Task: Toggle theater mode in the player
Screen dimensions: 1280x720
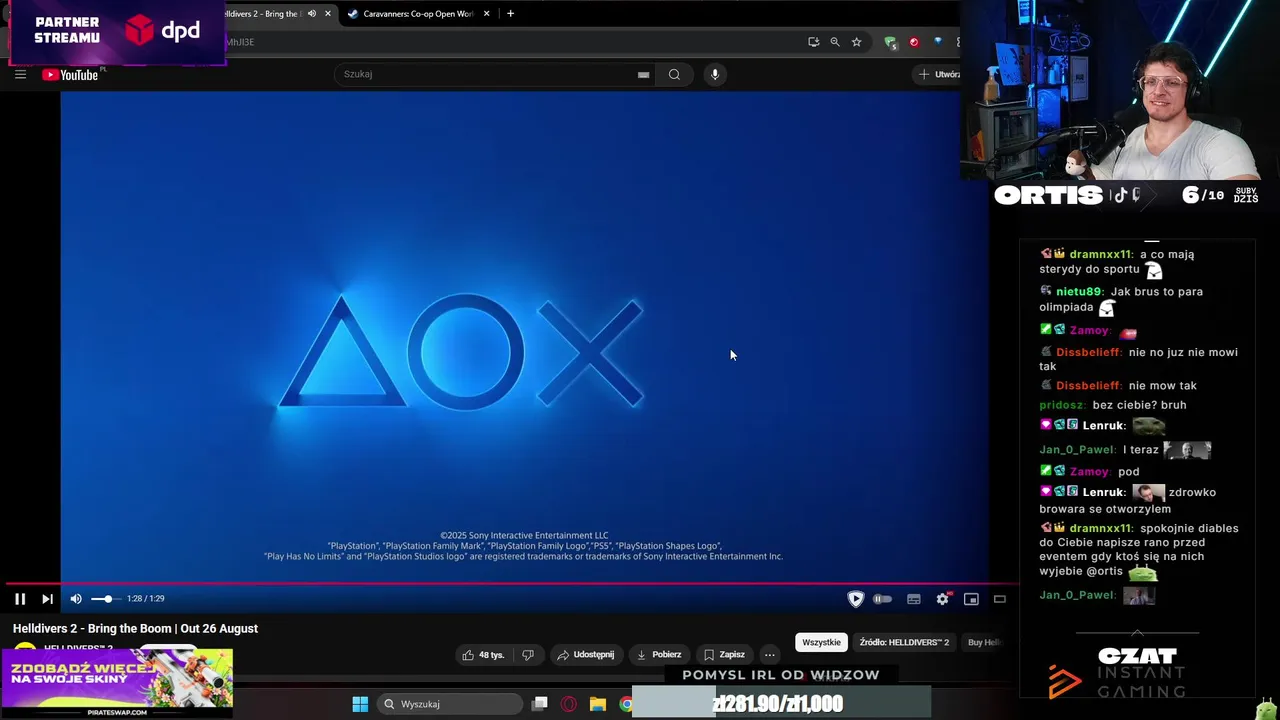Action: [x=999, y=599]
